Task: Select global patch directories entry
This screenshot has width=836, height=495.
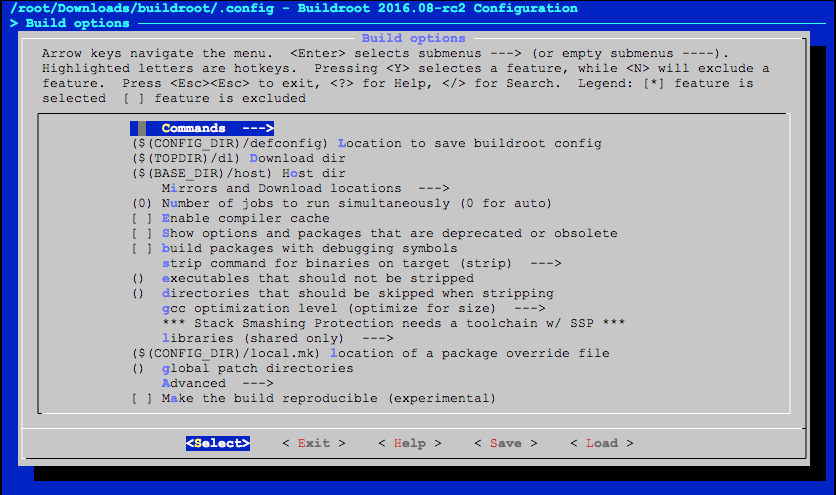Action: [243, 368]
